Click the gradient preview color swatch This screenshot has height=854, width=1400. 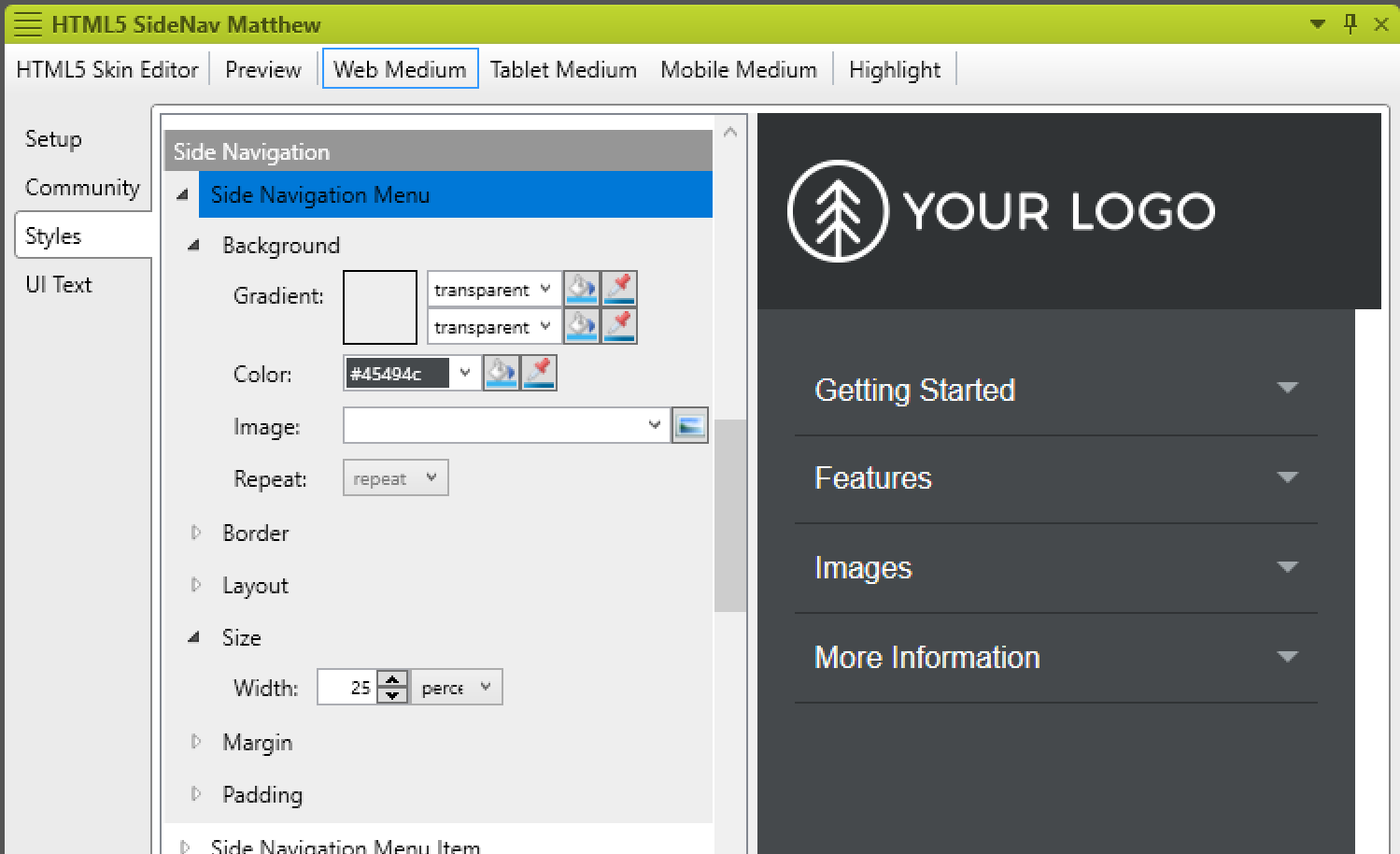(379, 306)
